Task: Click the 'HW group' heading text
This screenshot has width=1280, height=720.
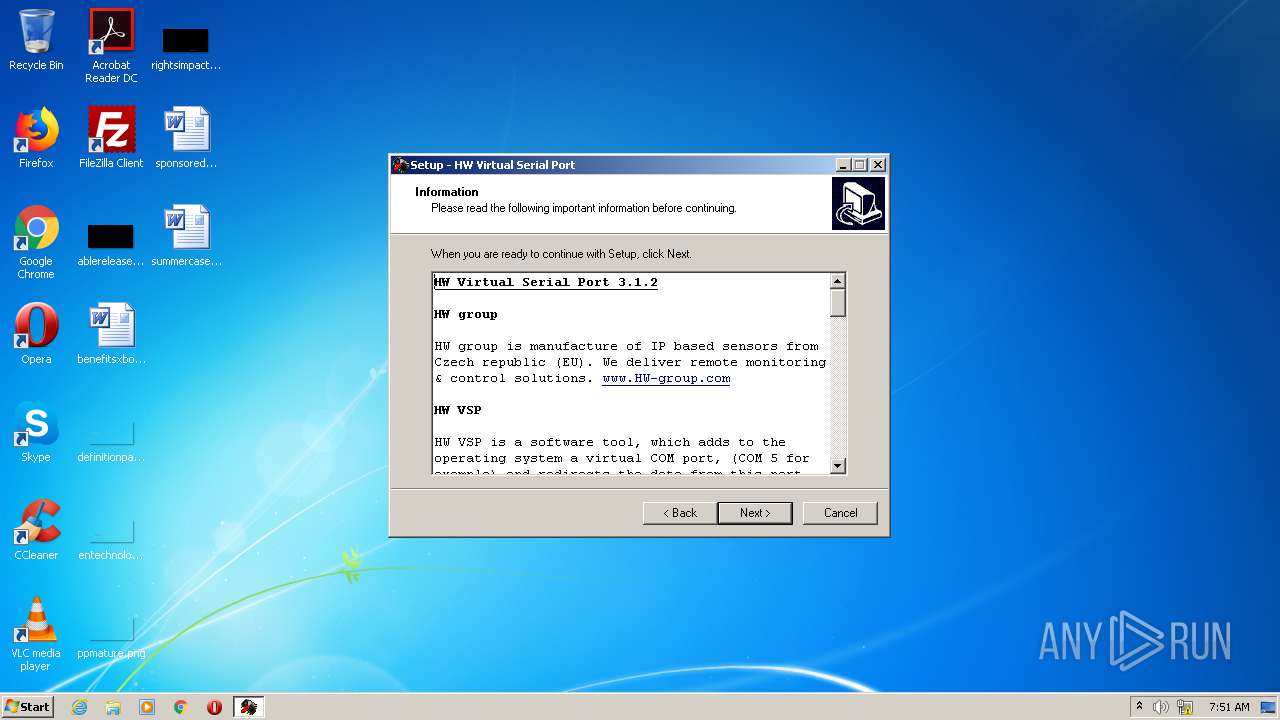Action: (466, 315)
